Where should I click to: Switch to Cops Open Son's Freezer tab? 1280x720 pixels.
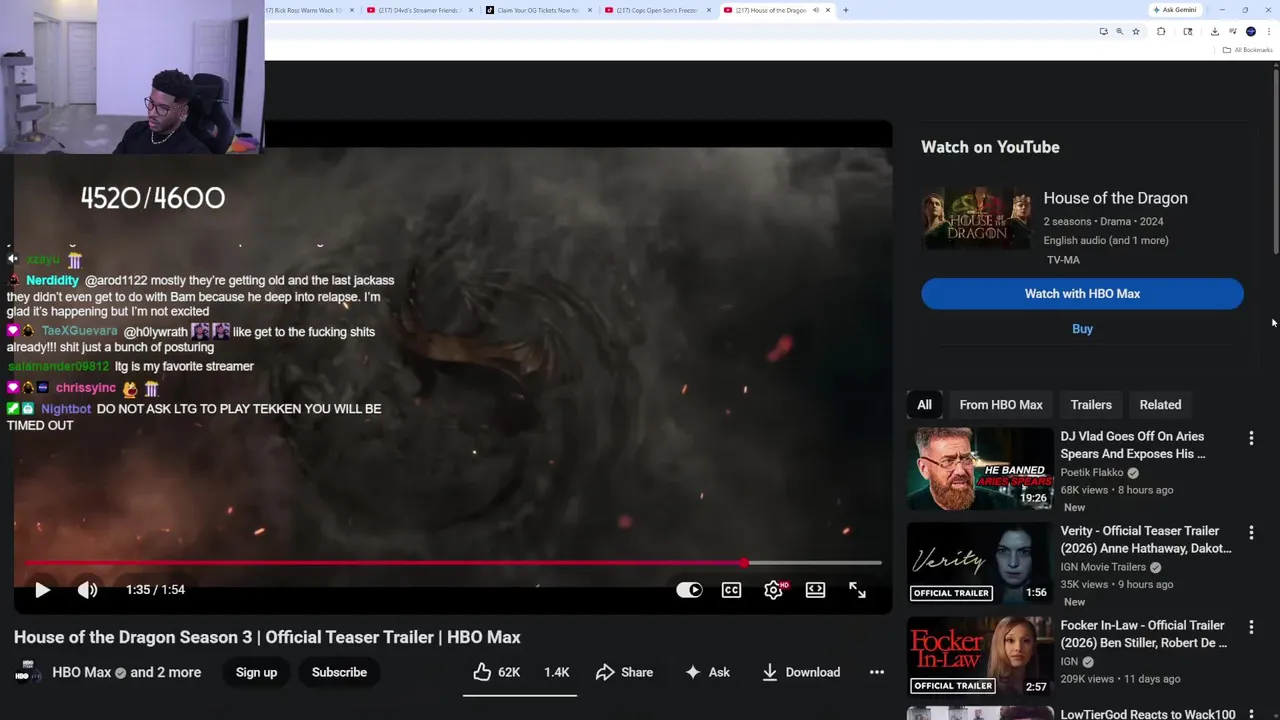pyautogui.click(x=657, y=10)
